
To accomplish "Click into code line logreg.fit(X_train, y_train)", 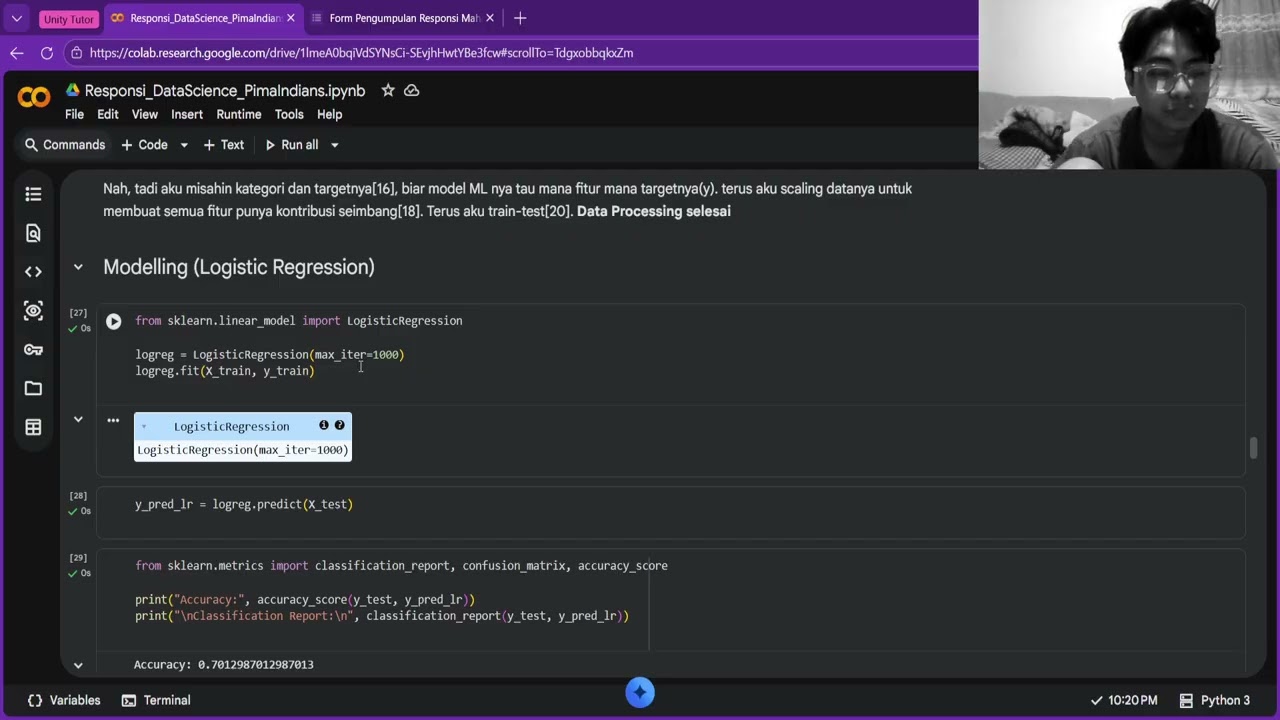I will coord(225,371).
